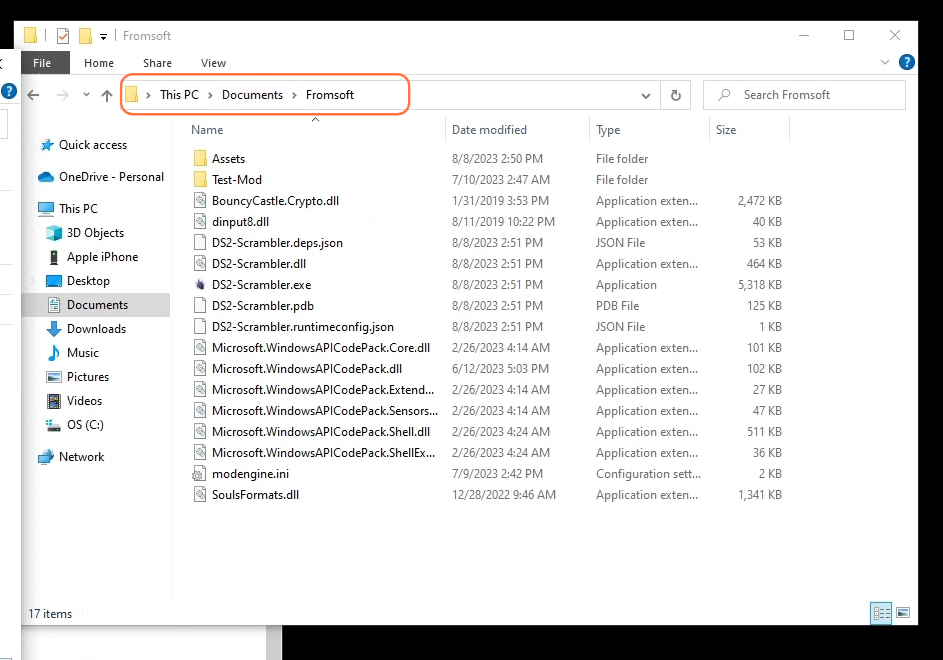Switch to the View ribbon tab
943x660 pixels.
point(213,63)
